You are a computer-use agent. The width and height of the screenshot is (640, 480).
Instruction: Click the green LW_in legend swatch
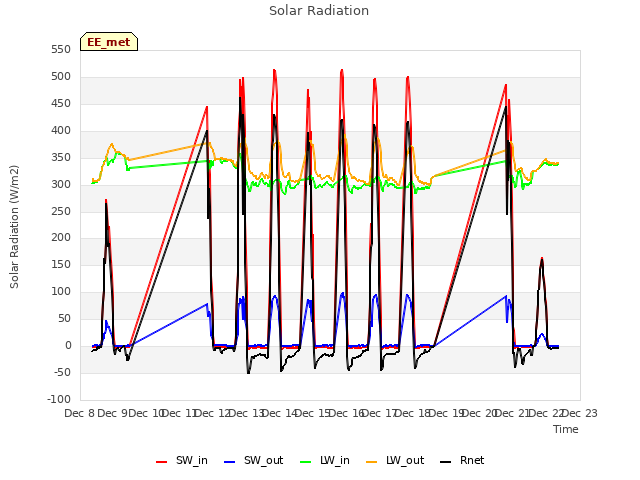tap(305, 462)
